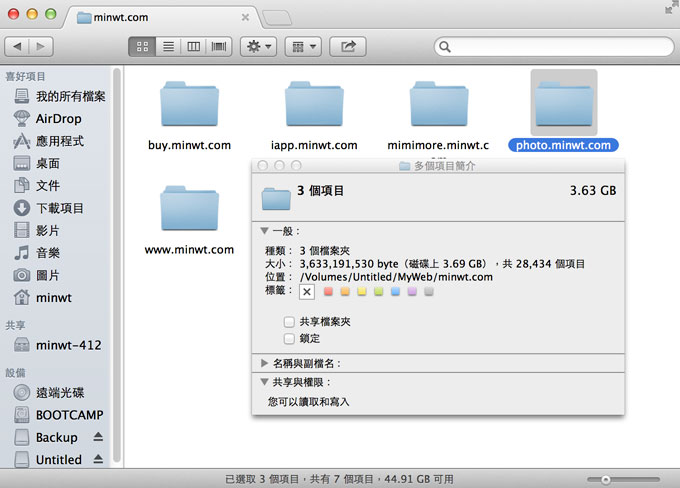Switch to column view
The height and width of the screenshot is (488, 680).
pyautogui.click(x=193, y=46)
